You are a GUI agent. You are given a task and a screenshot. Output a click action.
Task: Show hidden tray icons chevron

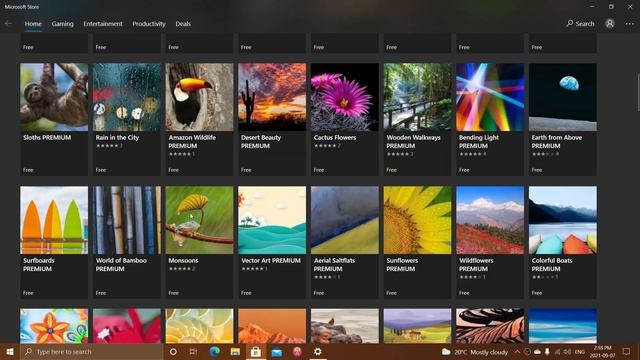tap(517, 352)
